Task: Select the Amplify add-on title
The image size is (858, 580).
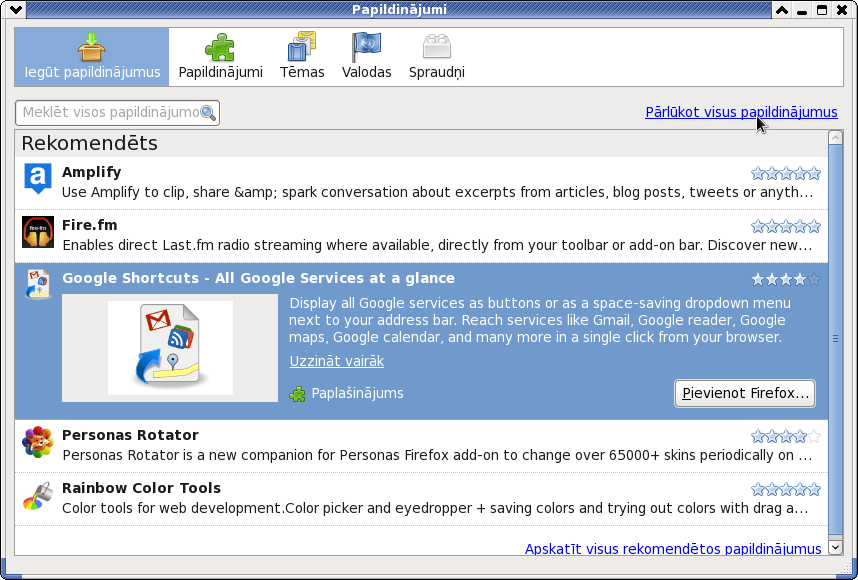Action: pos(91,172)
